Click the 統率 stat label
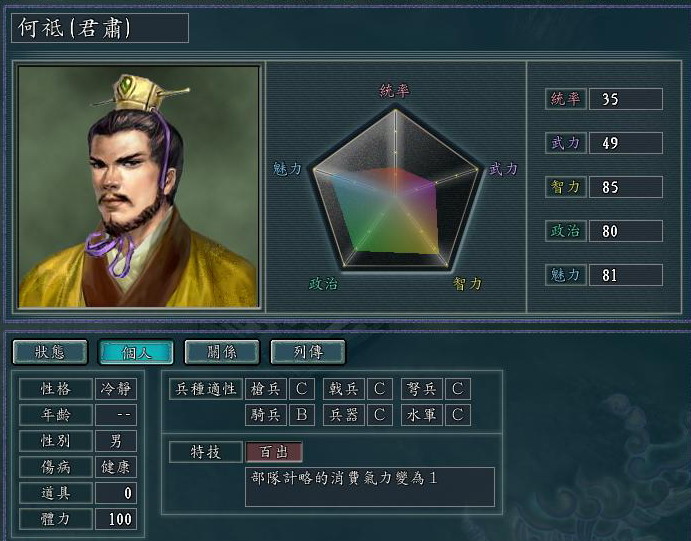Viewport: 691px width, 541px height. (x=565, y=99)
